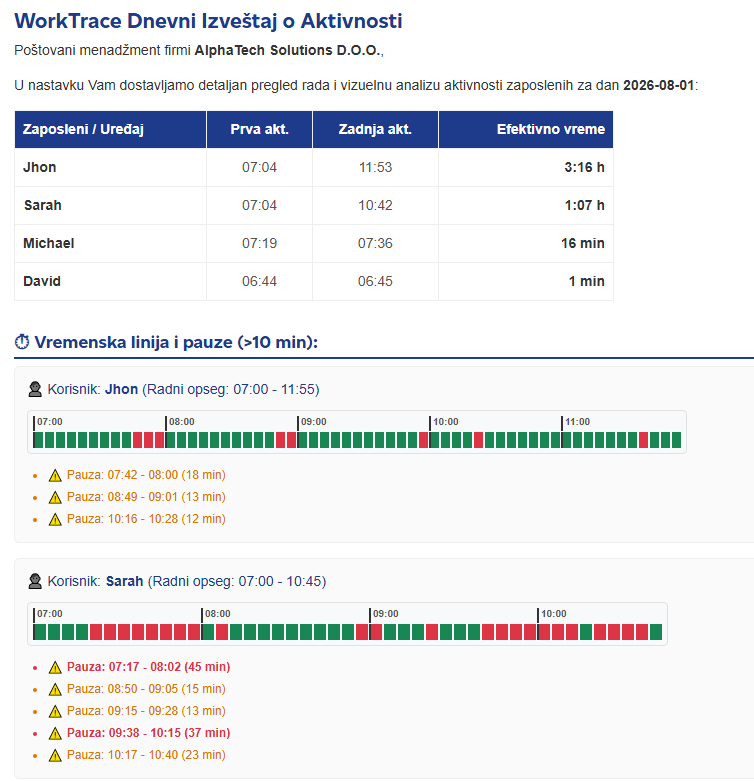Viewport: 754px width, 781px height.
Task: Click the 10:00 marker on Jhon's timeline
Action: pyautogui.click(x=445, y=422)
